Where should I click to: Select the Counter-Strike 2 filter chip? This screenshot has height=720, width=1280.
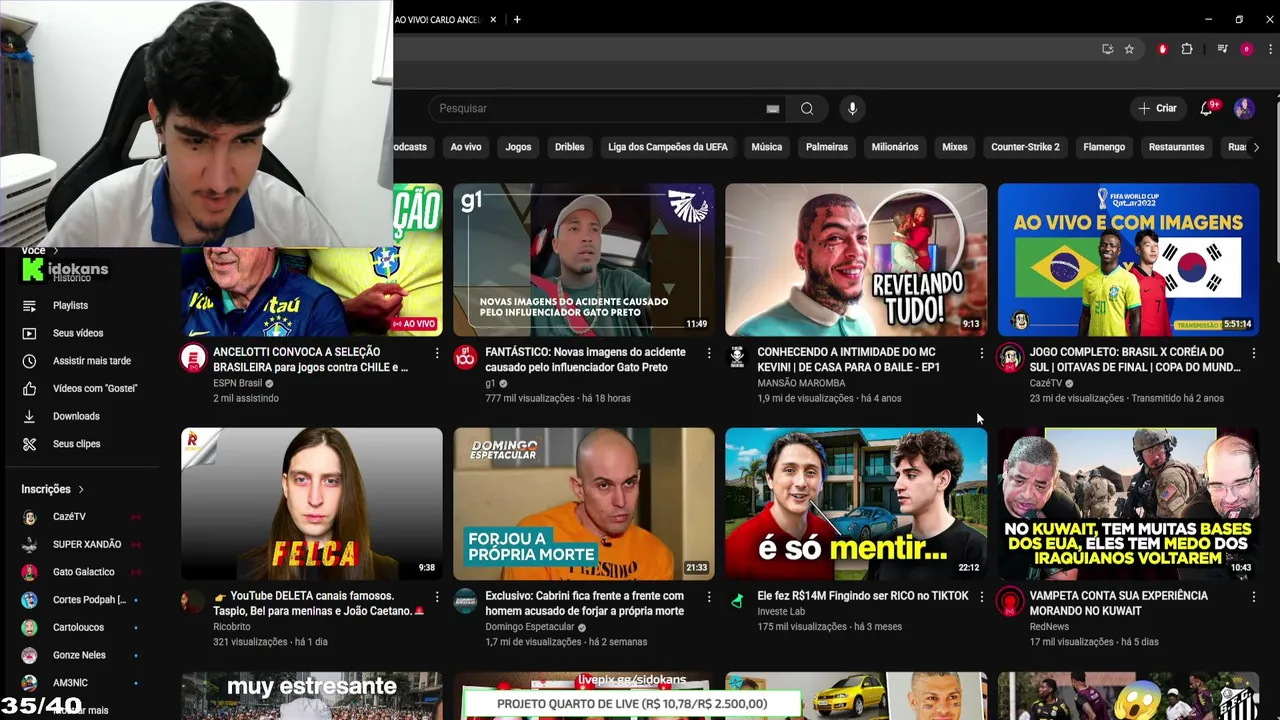click(x=1025, y=147)
